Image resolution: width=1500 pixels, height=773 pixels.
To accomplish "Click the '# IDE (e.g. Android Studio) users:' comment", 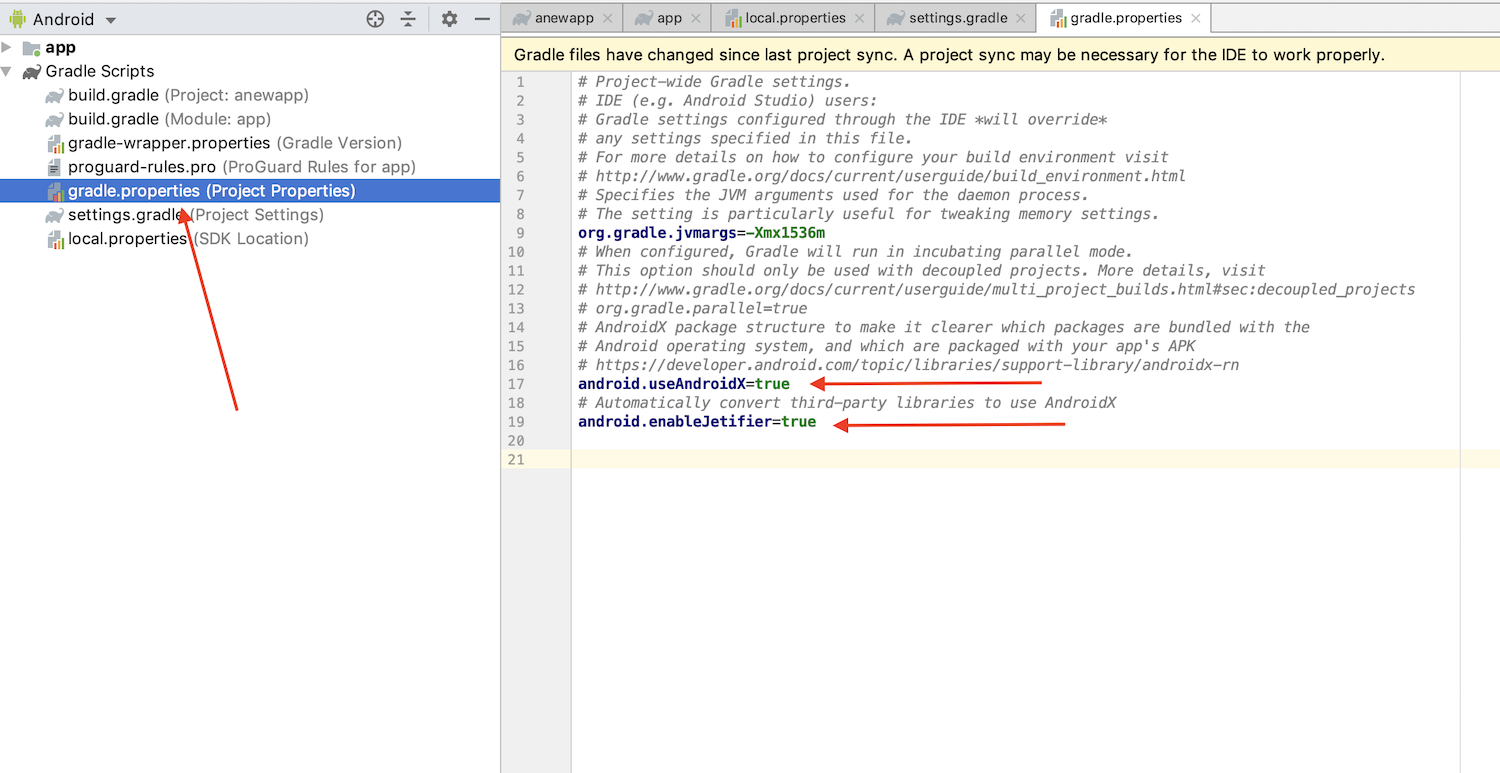I will (727, 101).
